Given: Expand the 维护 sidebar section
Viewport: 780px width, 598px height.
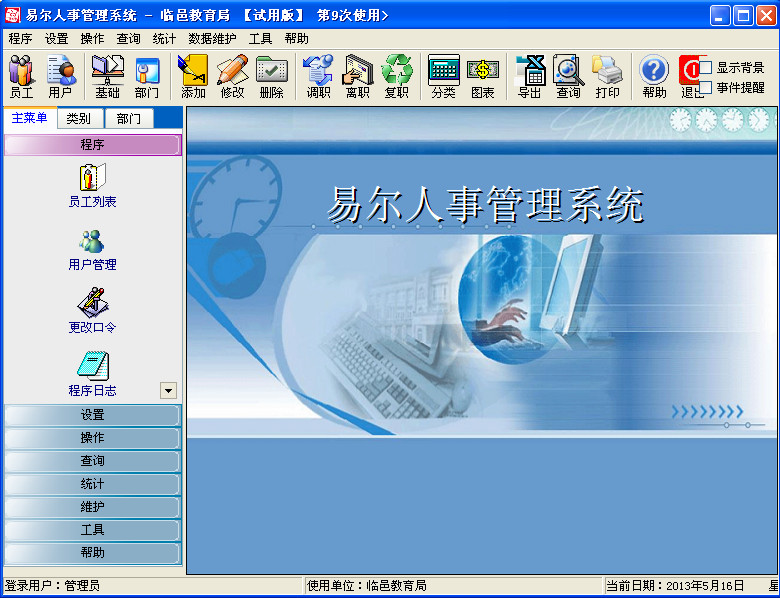Looking at the screenshot, I should (93, 507).
